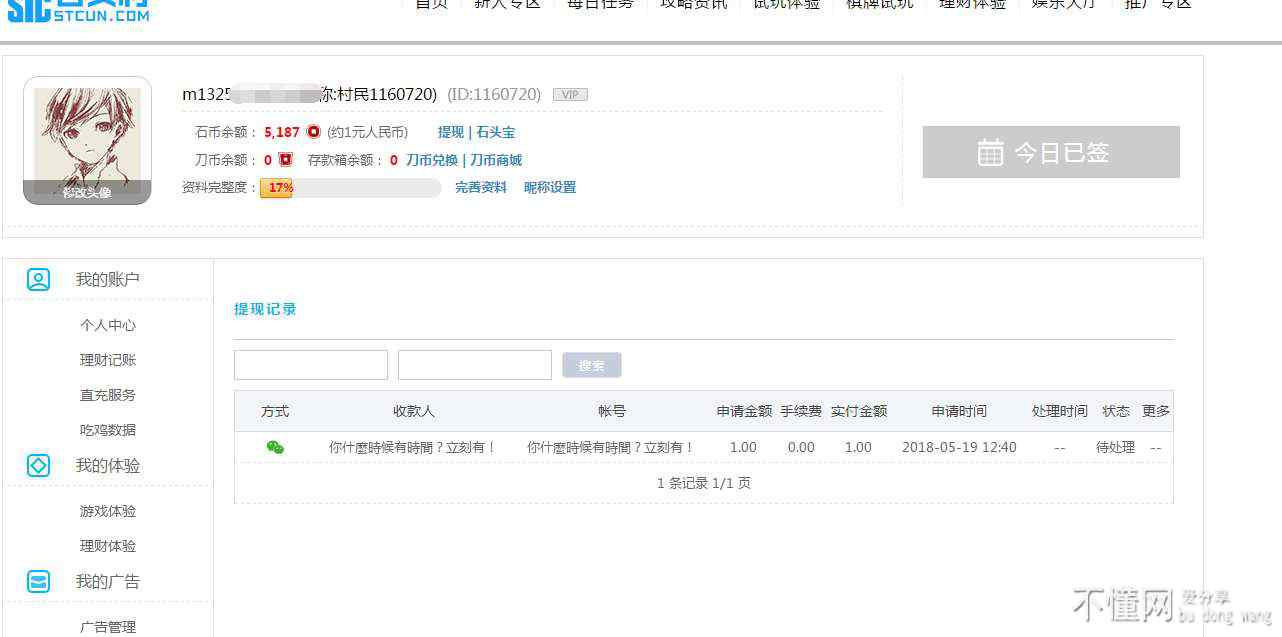The image size is (1282, 637).
Task: Click the 处理时间 column header
Action: (1060, 411)
